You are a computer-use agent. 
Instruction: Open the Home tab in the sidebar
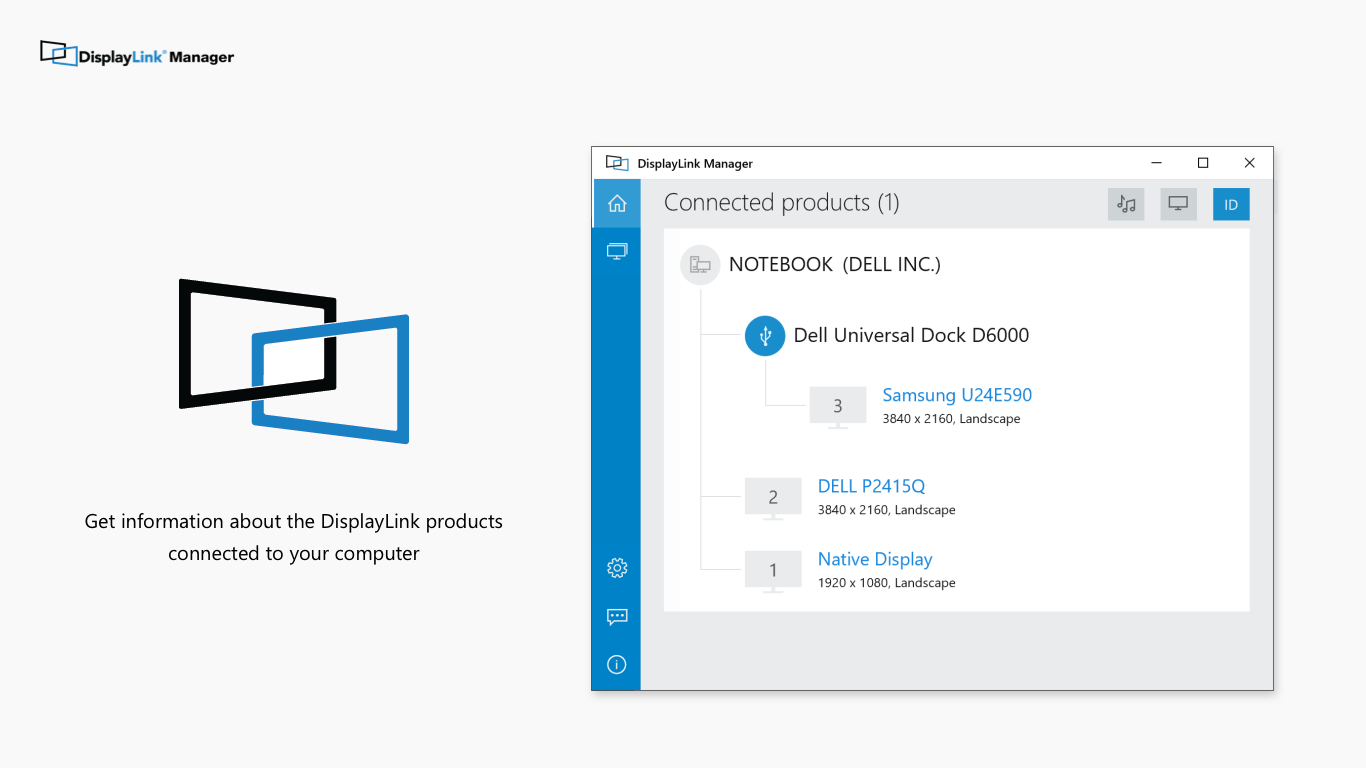(x=616, y=203)
